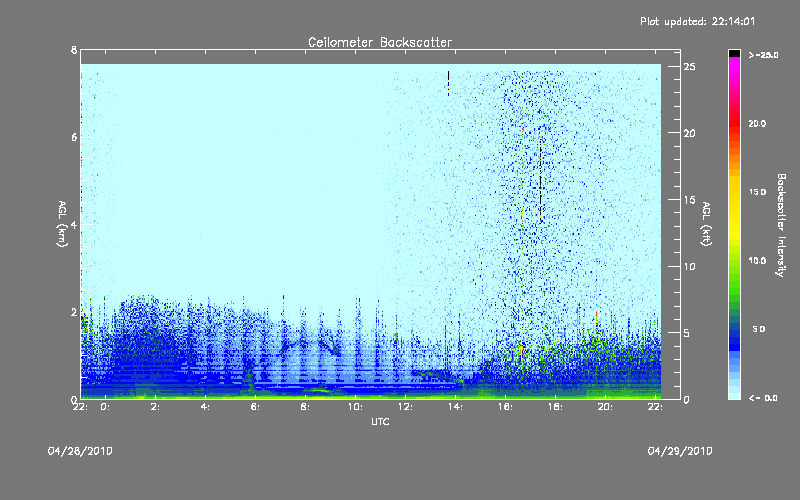Image resolution: width=800 pixels, height=500 pixels.
Task: Click the '10:' UTC time tick label
Action: point(355,407)
